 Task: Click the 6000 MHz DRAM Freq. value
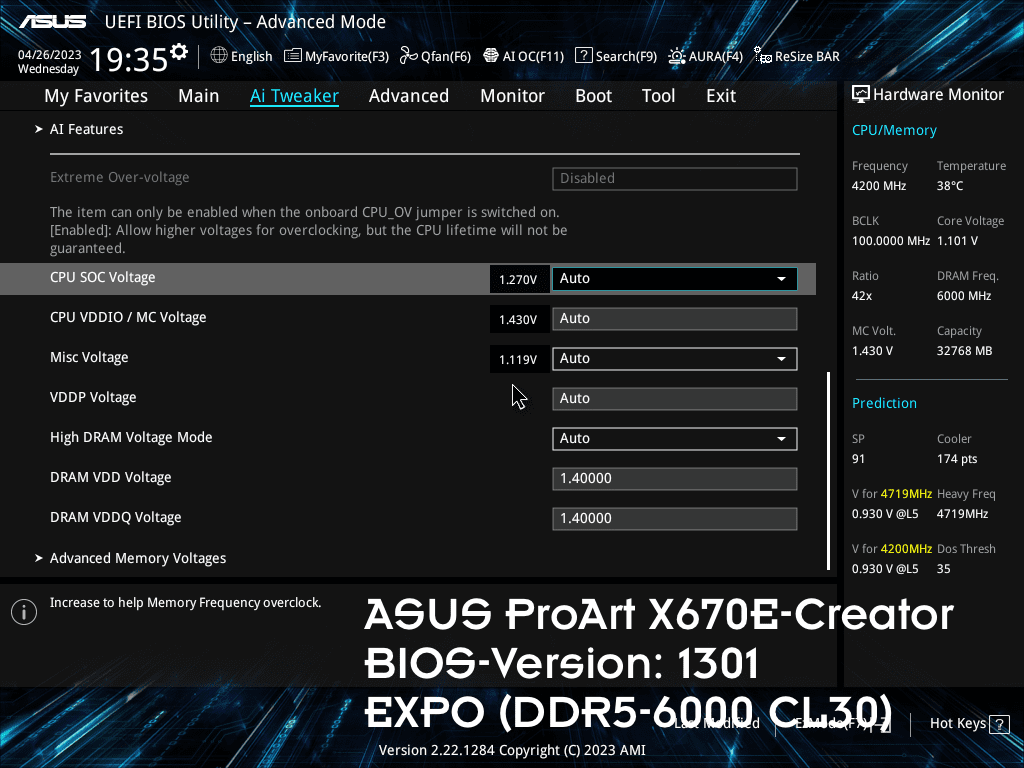point(964,296)
